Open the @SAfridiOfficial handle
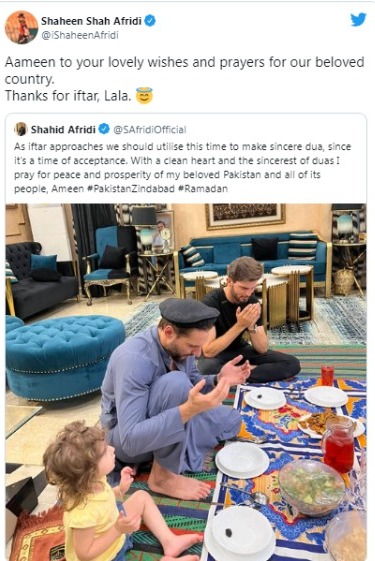Screen dimensions: 375x561 click(x=150, y=130)
